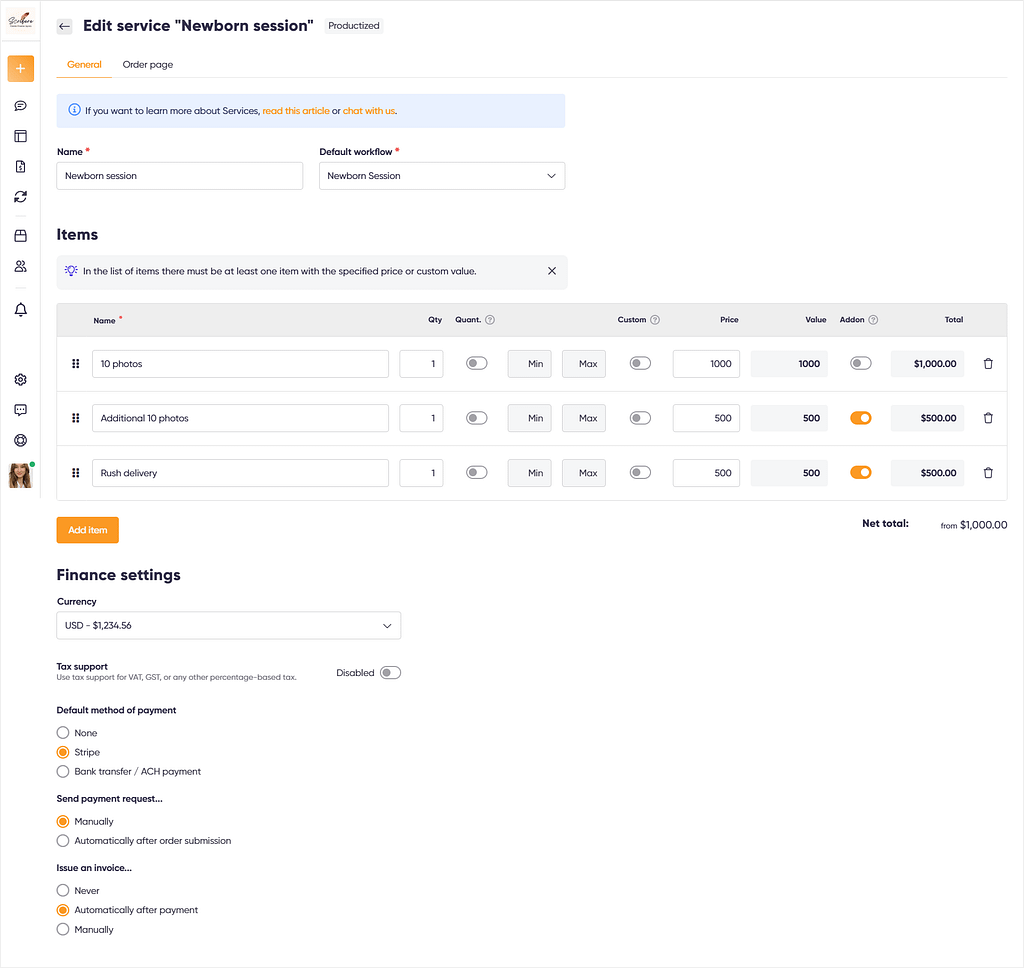Select Manually for issuing invoice
The image size is (1024, 968).
pos(63,929)
